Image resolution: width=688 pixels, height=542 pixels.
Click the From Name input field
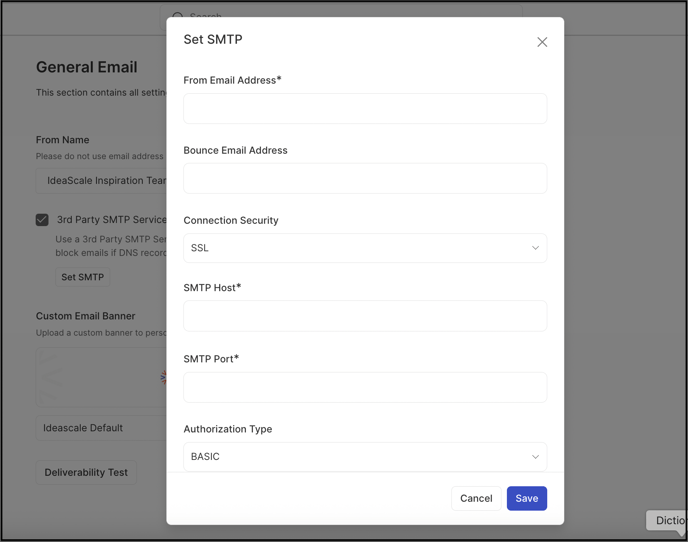point(101,180)
